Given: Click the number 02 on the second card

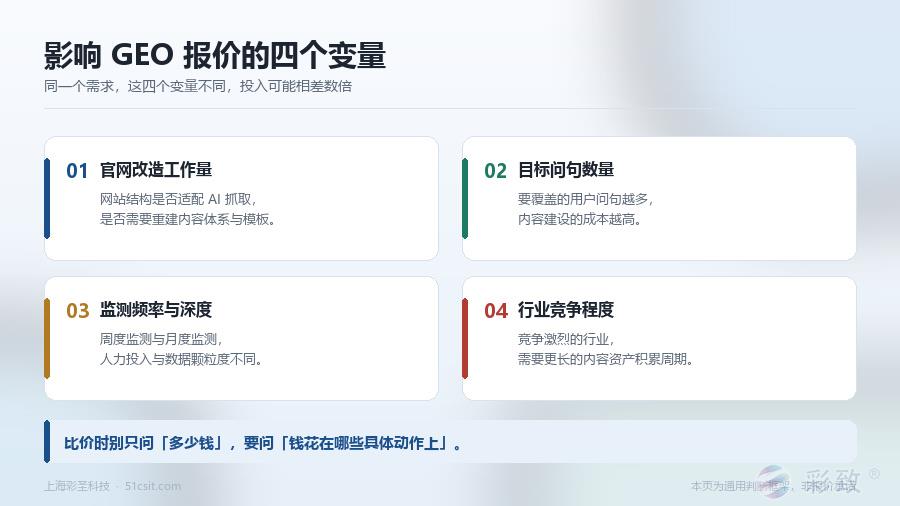Looking at the screenshot, I should [495, 170].
